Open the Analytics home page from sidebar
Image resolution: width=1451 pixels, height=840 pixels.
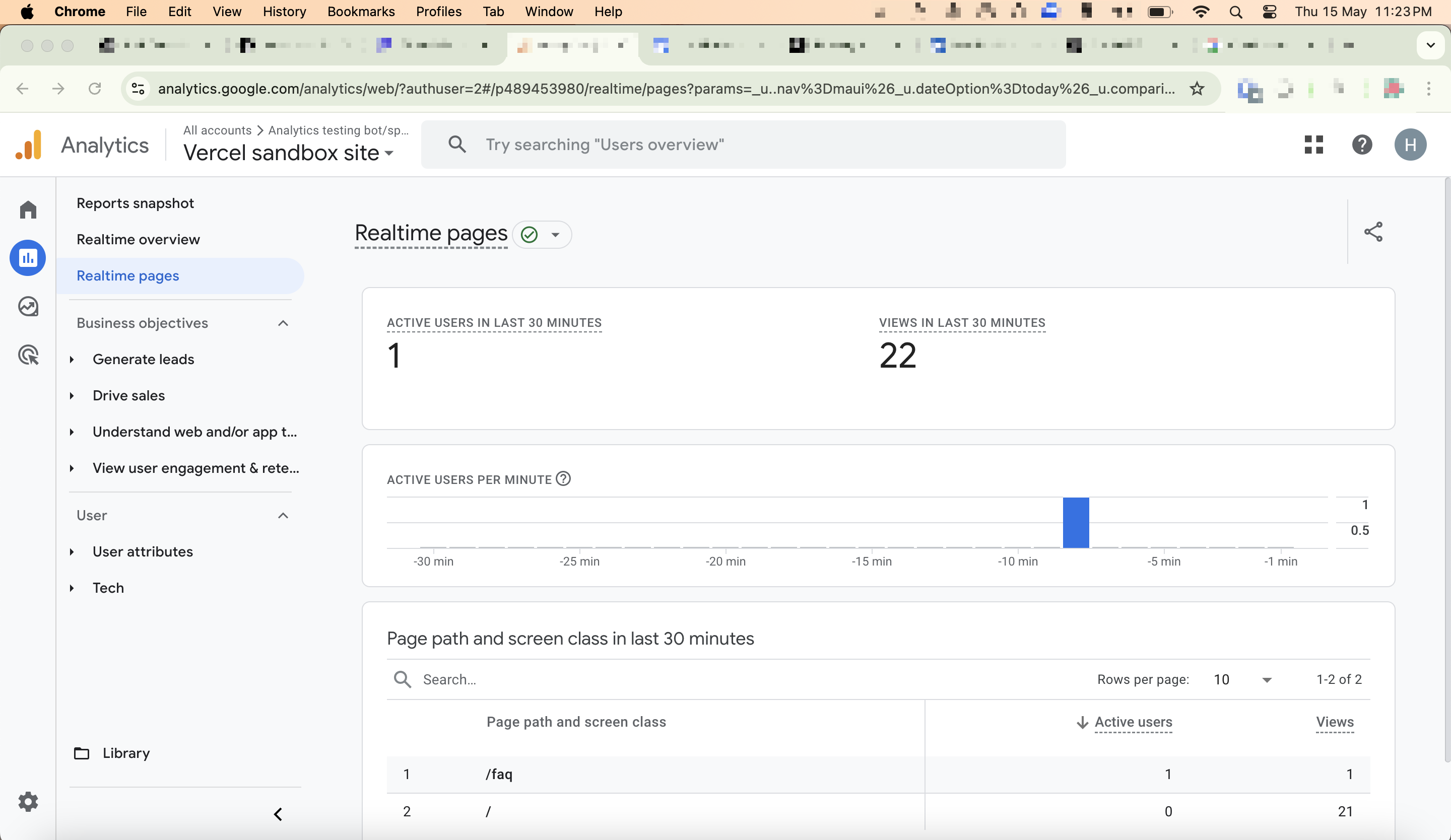27,209
